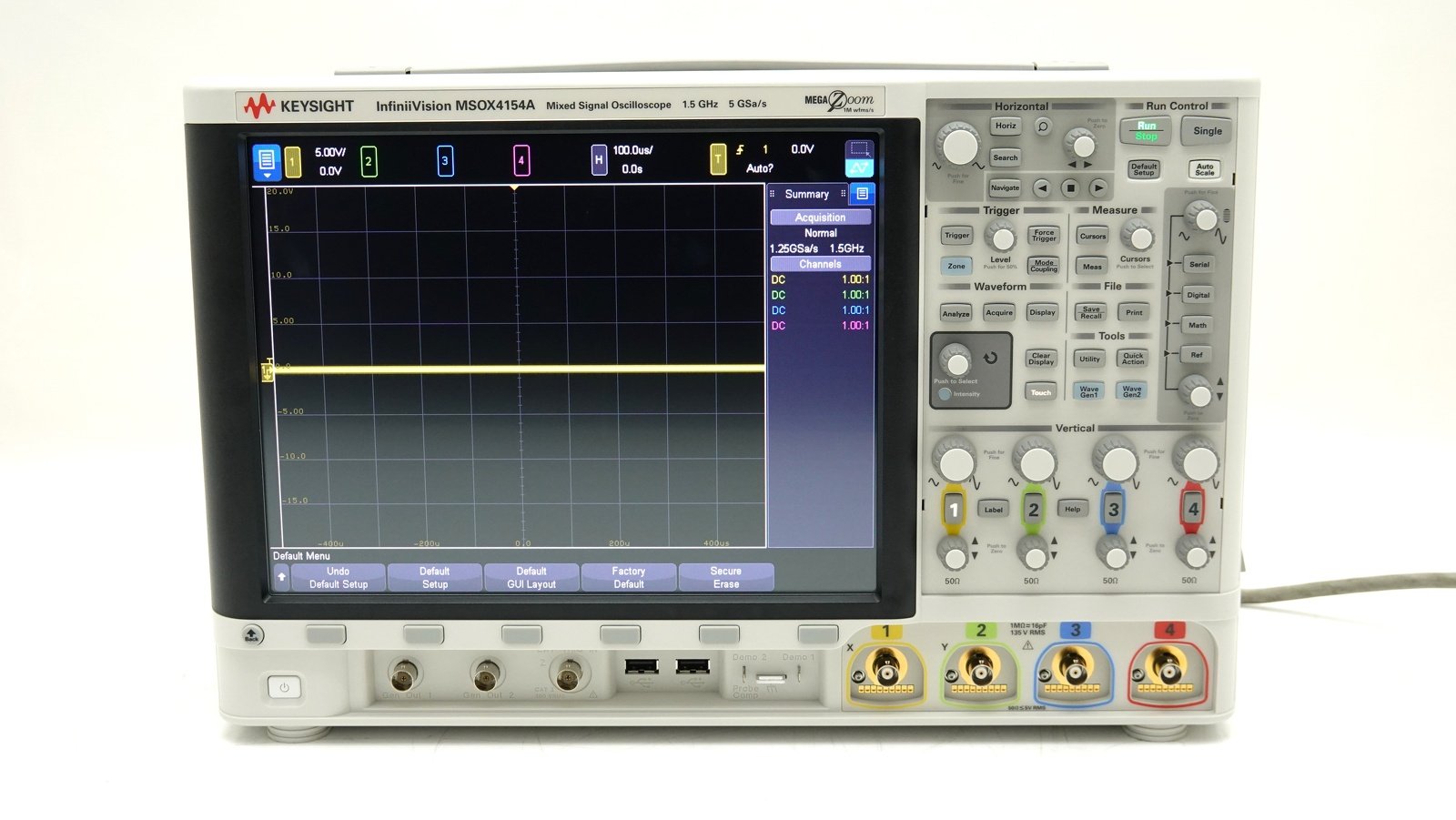Tap the blue channel 3 on-screen badge

[445, 161]
